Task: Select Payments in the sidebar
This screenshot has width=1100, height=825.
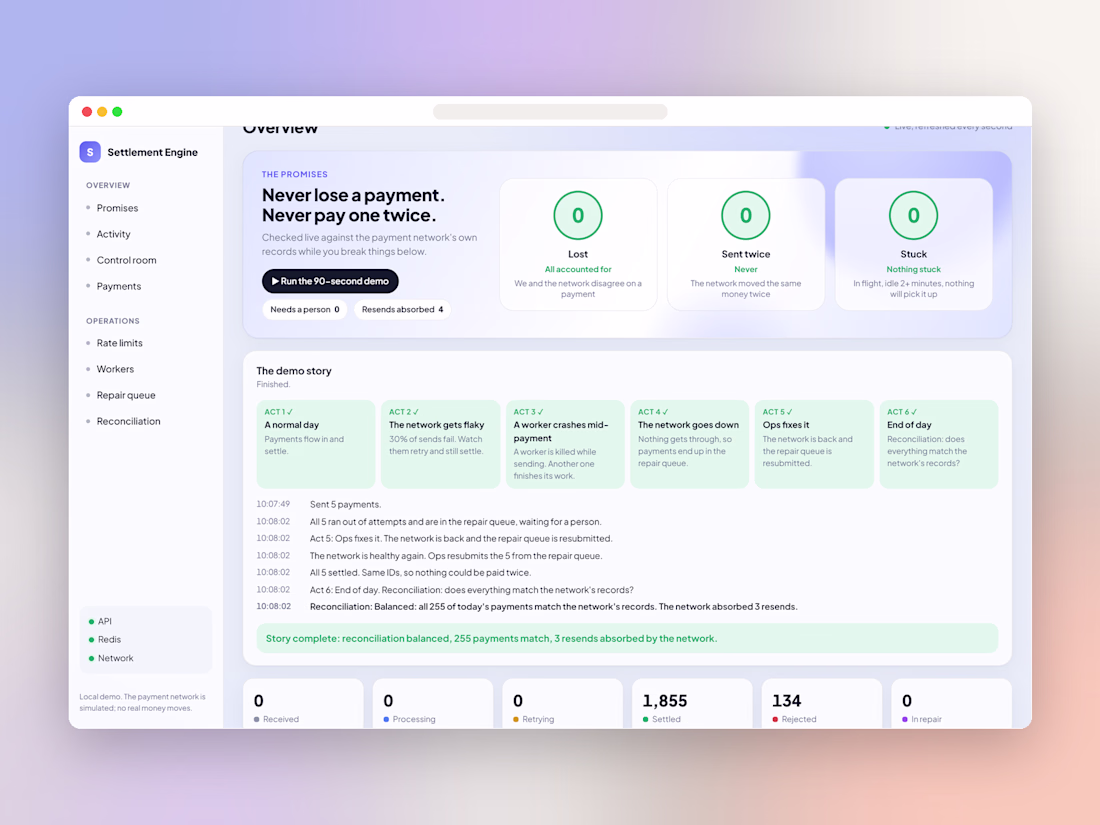Action: click(119, 286)
